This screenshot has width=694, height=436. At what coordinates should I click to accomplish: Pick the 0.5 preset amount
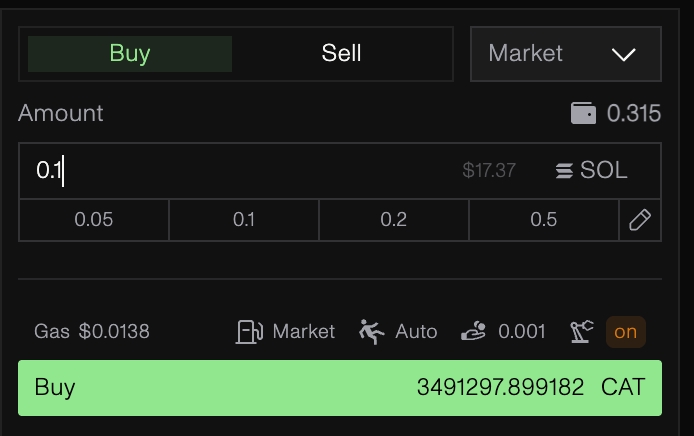pyautogui.click(x=544, y=220)
